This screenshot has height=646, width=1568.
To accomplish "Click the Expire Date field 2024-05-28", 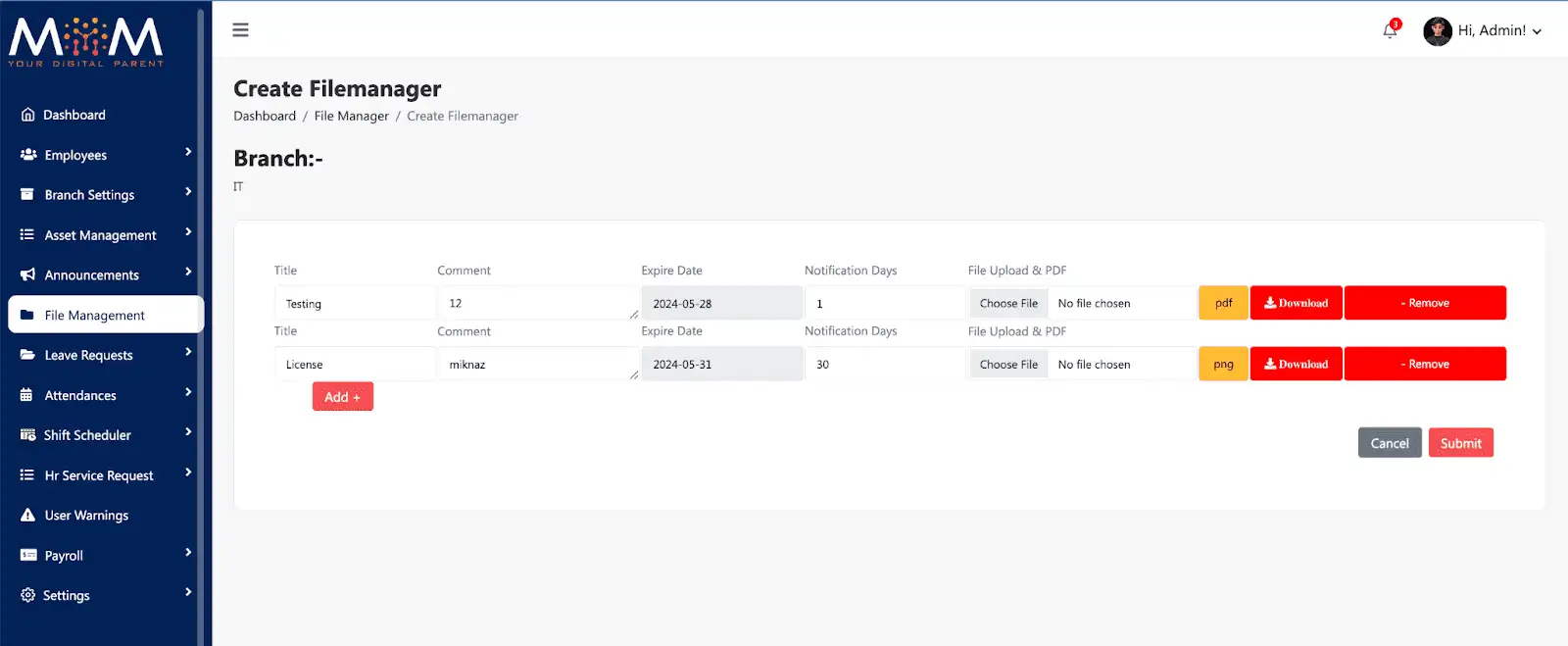I will click(x=721, y=304).
